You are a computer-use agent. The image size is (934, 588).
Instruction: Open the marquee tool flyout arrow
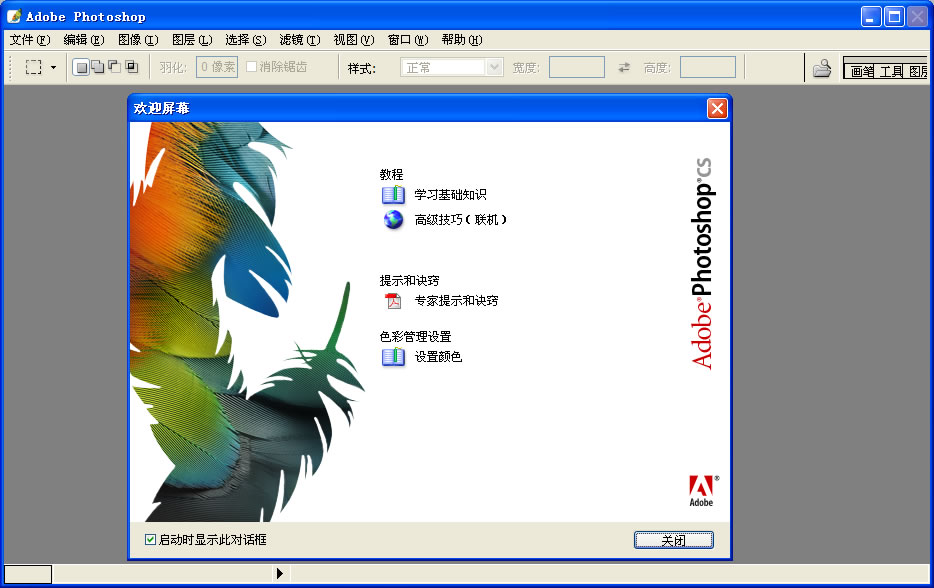click(x=51, y=65)
